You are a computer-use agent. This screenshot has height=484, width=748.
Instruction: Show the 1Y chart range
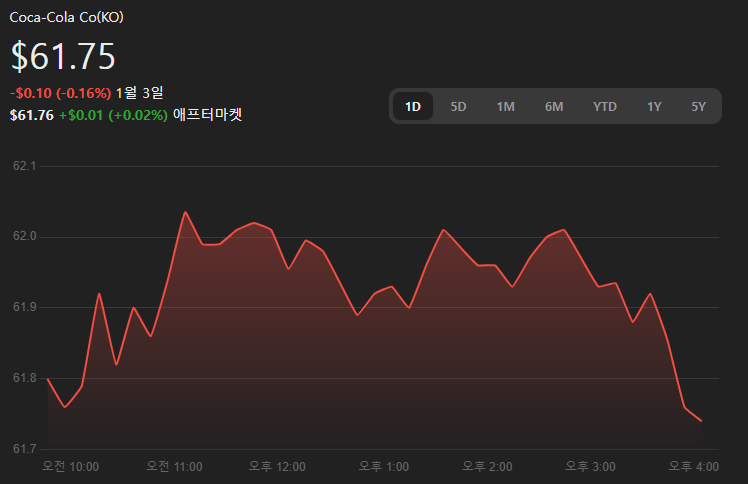(x=654, y=106)
